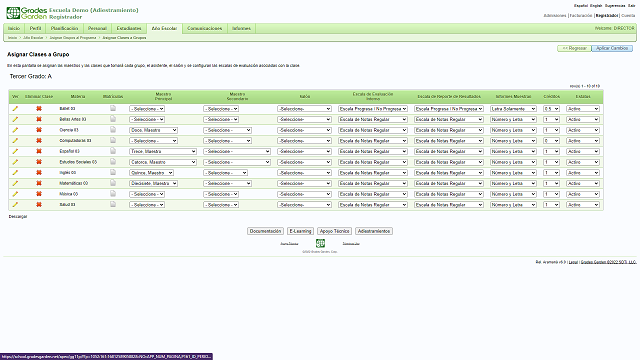Open the Documentación button

pyautogui.click(x=265, y=231)
